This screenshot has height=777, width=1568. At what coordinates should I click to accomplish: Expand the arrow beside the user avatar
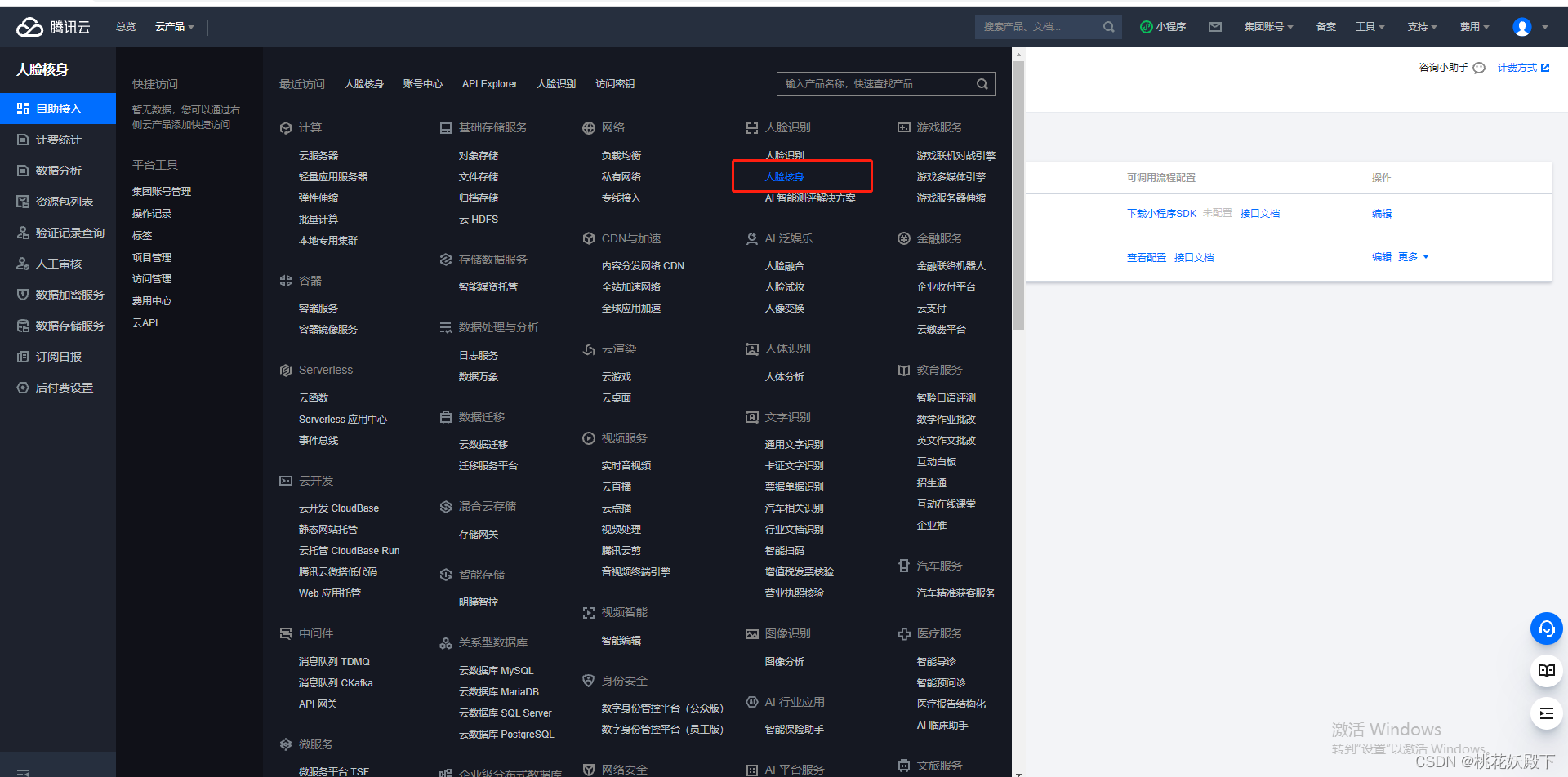pyautogui.click(x=1544, y=27)
